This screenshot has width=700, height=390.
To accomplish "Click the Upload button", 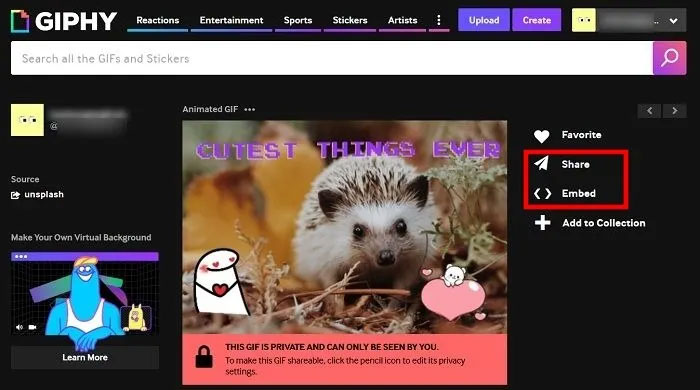I will click(x=484, y=20).
